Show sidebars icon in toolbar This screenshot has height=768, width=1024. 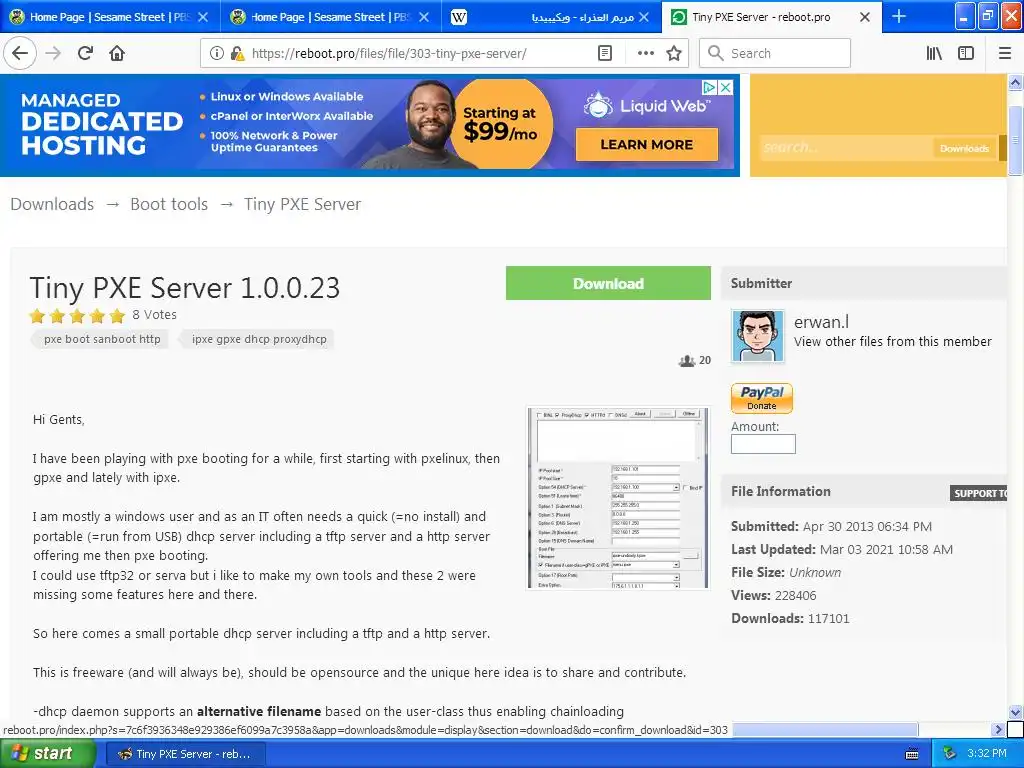(966, 54)
